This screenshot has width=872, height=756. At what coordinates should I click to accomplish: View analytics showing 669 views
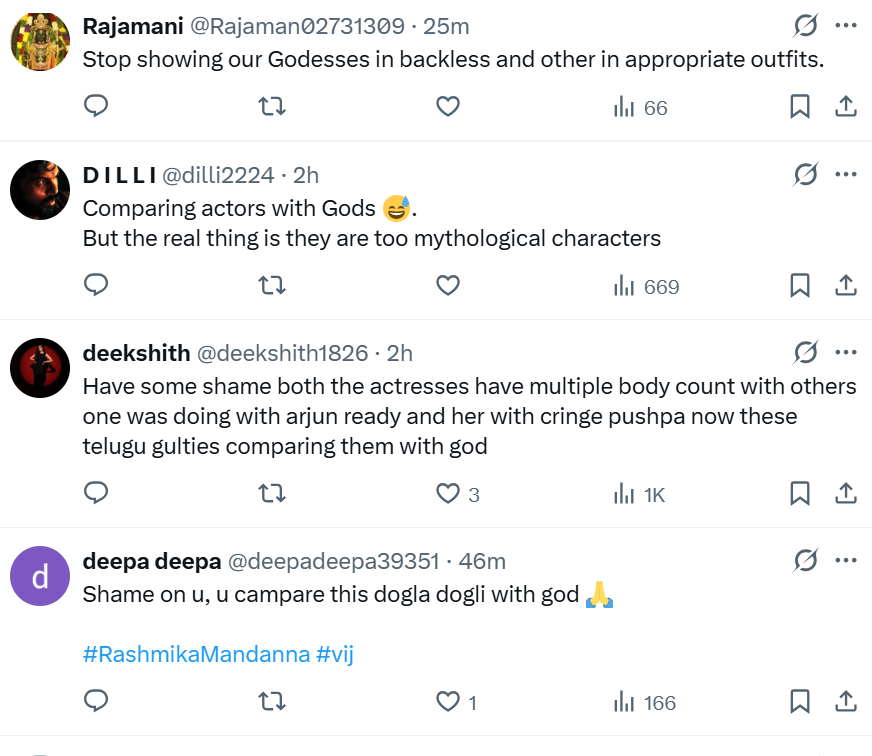click(x=646, y=286)
